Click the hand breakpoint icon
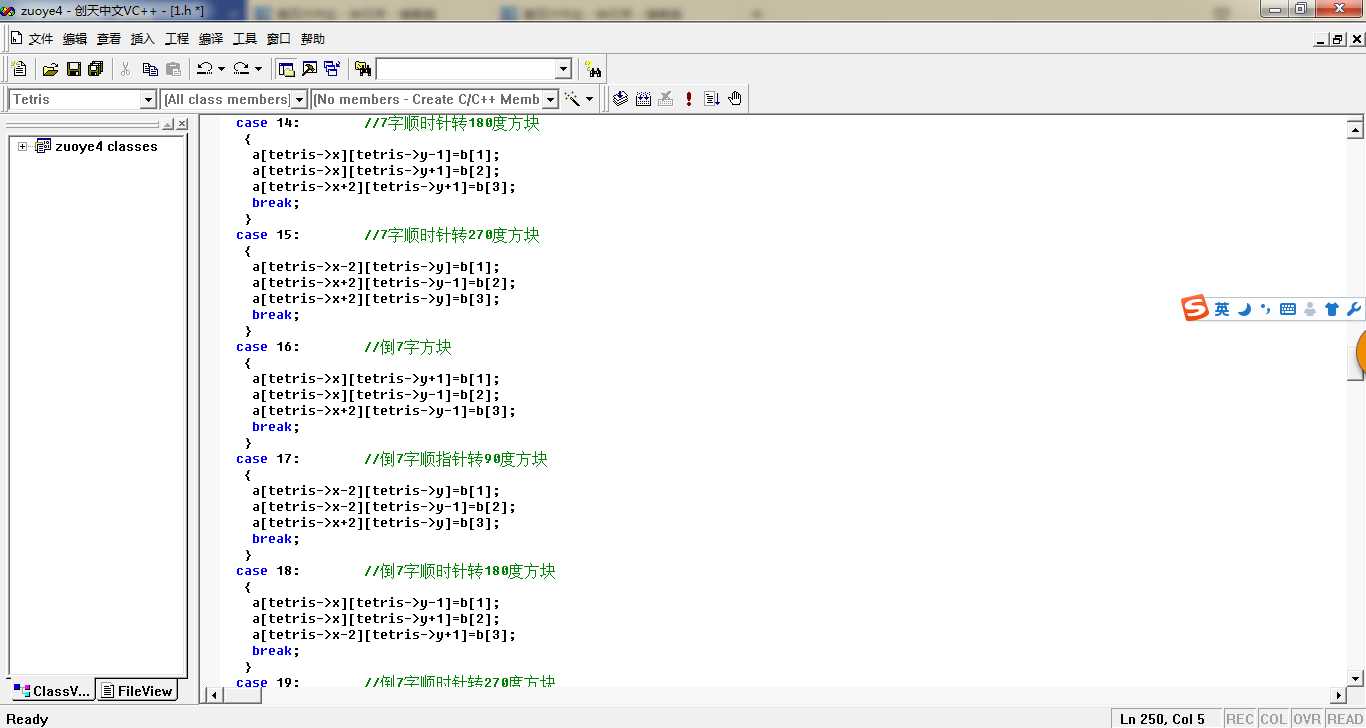This screenshot has height=728, width=1366. click(735, 99)
